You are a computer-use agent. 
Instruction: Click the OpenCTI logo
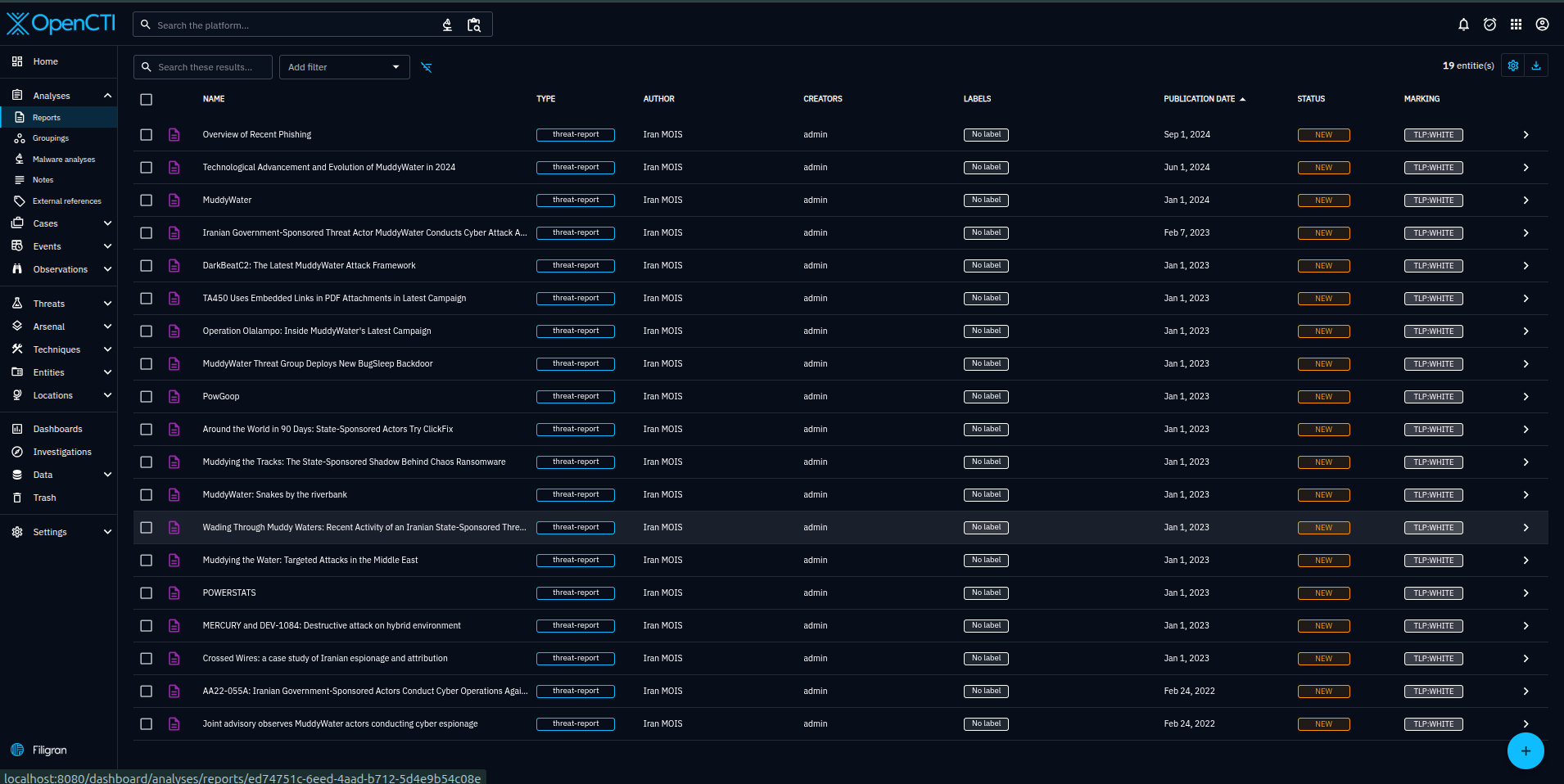coord(61,24)
